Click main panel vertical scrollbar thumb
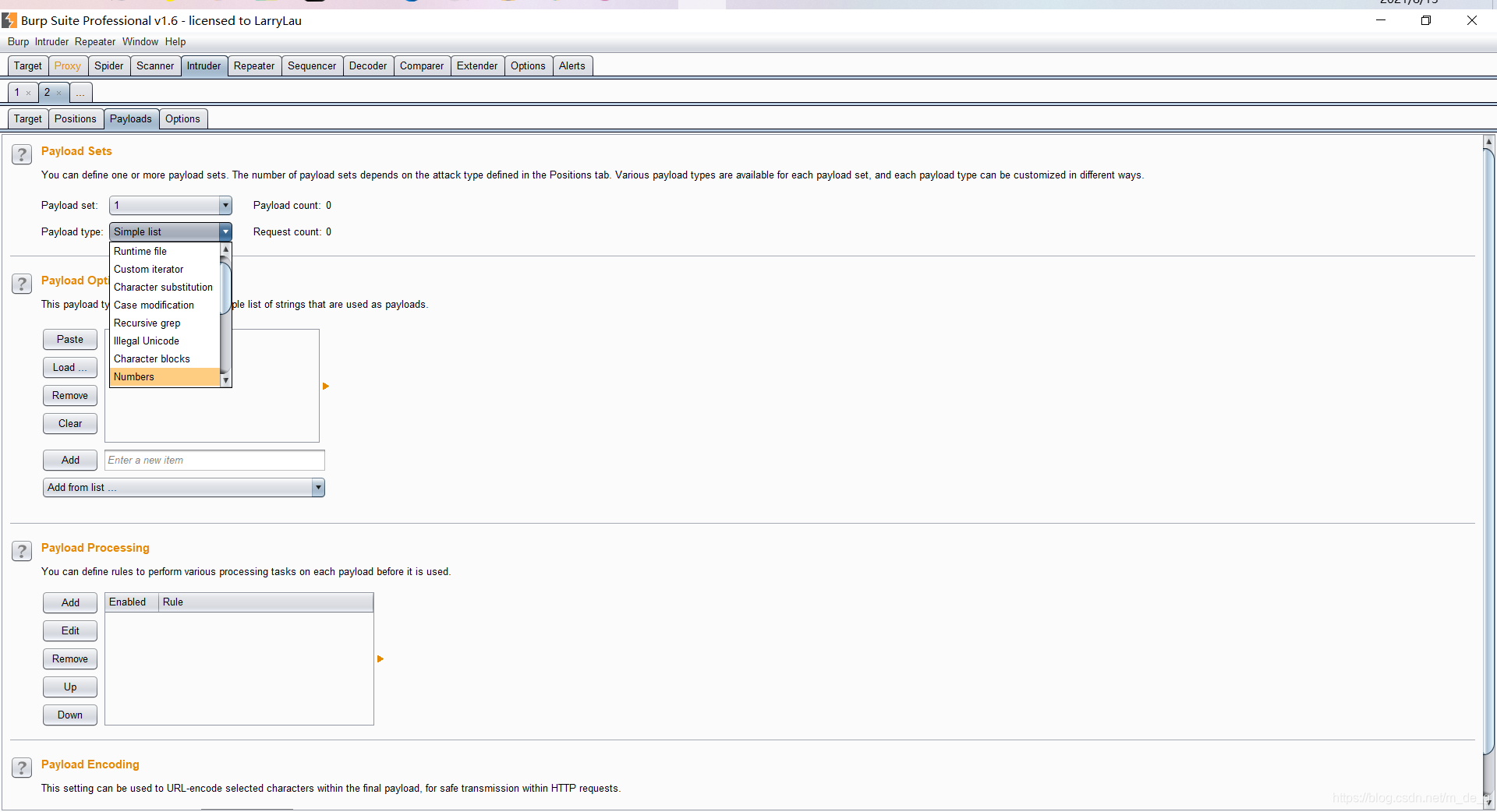The image size is (1497, 812). tap(1489, 452)
